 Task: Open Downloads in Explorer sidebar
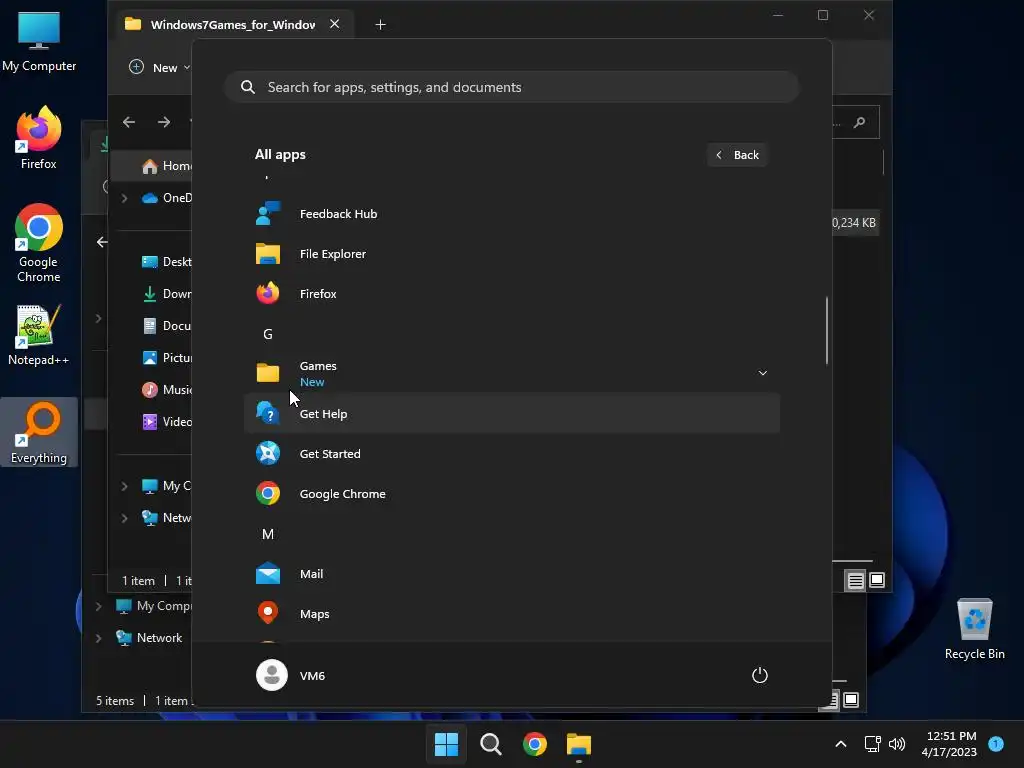165,294
